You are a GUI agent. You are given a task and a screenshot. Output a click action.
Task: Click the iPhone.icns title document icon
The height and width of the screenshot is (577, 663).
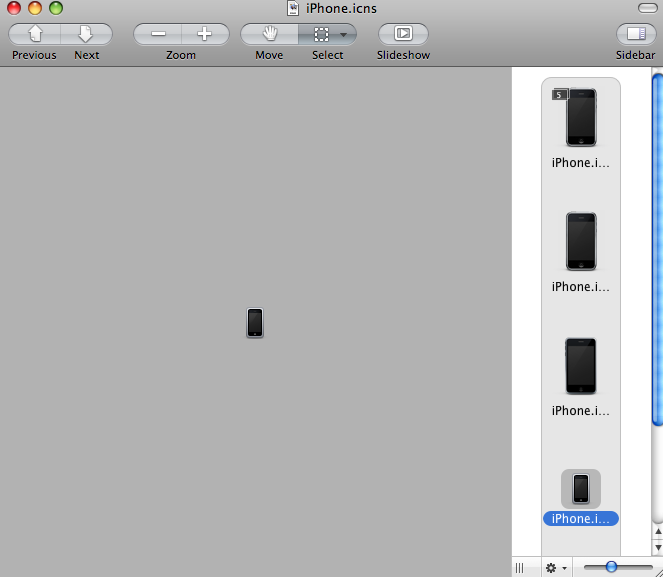tap(293, 8)
